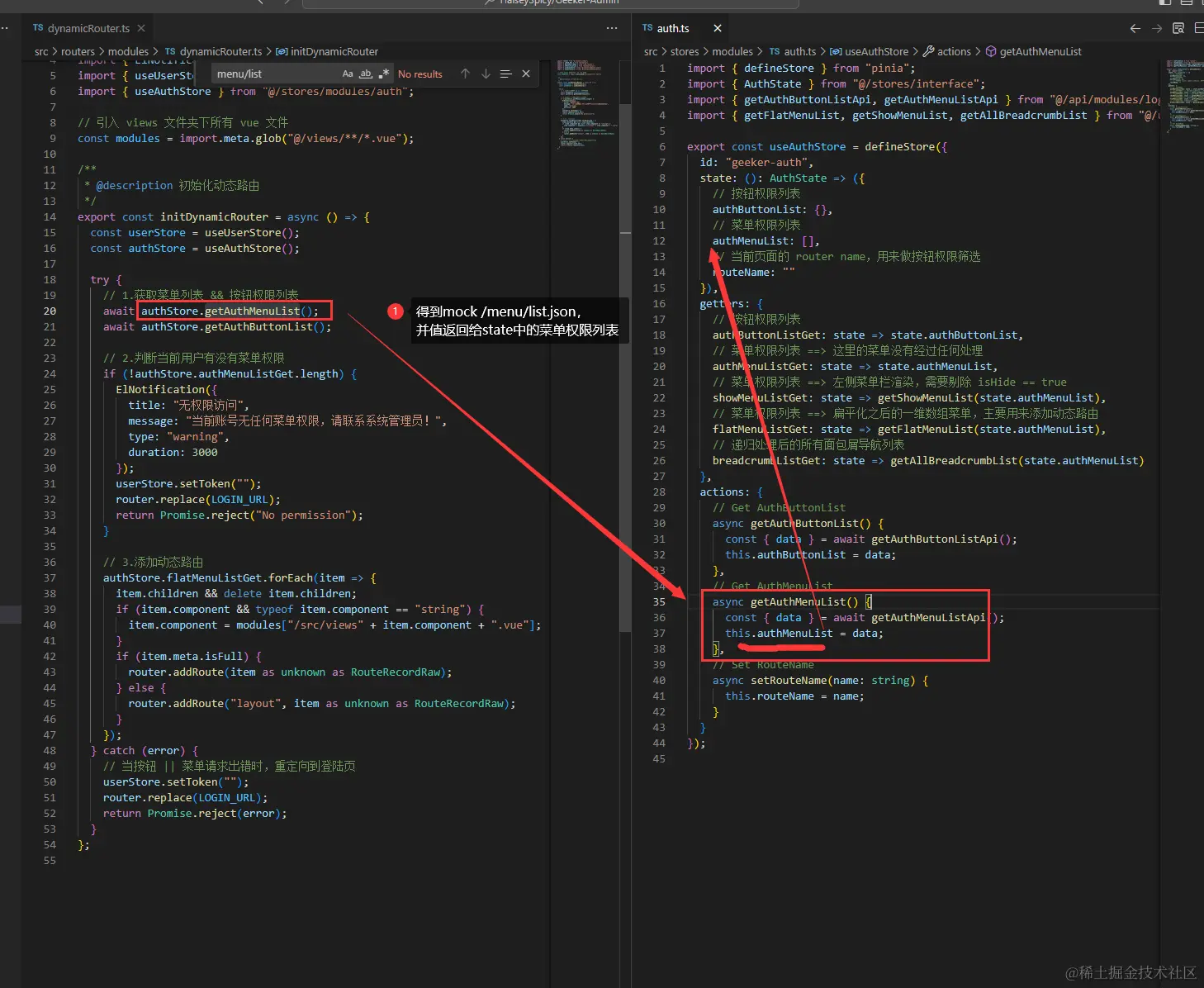1204x988 pixels.
Task: Click 'import { defineStore } from "pinia"' line
Action: (x=801, y=68)
